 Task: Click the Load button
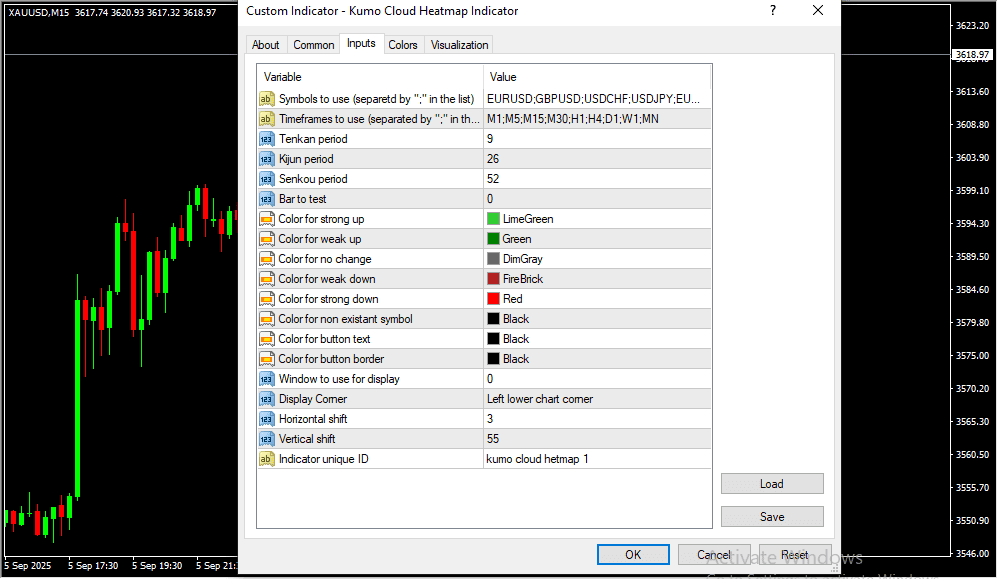tap(771, 484)
